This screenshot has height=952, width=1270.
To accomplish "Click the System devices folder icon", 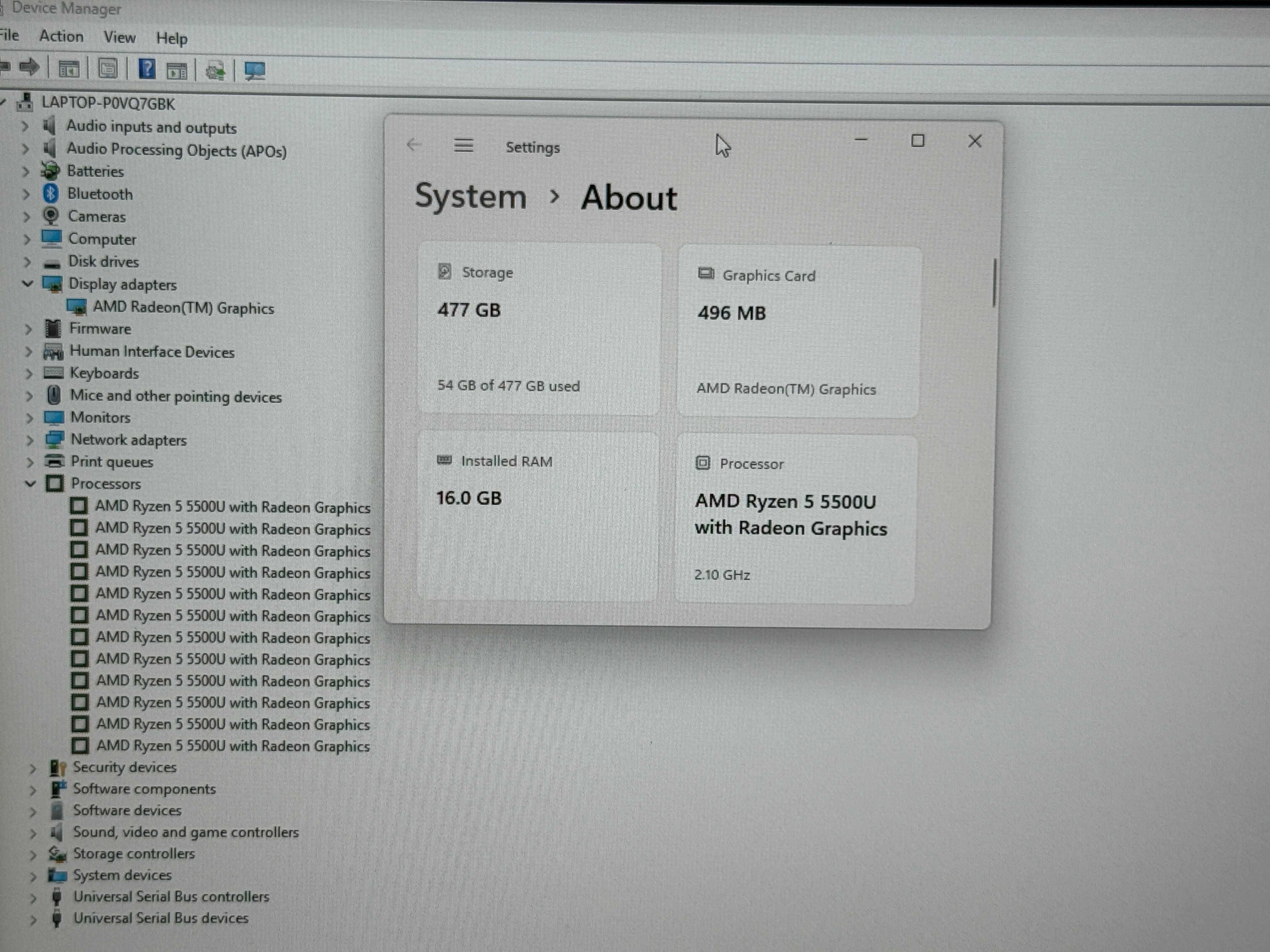I will pyautogui.click(x=57, y=875).
